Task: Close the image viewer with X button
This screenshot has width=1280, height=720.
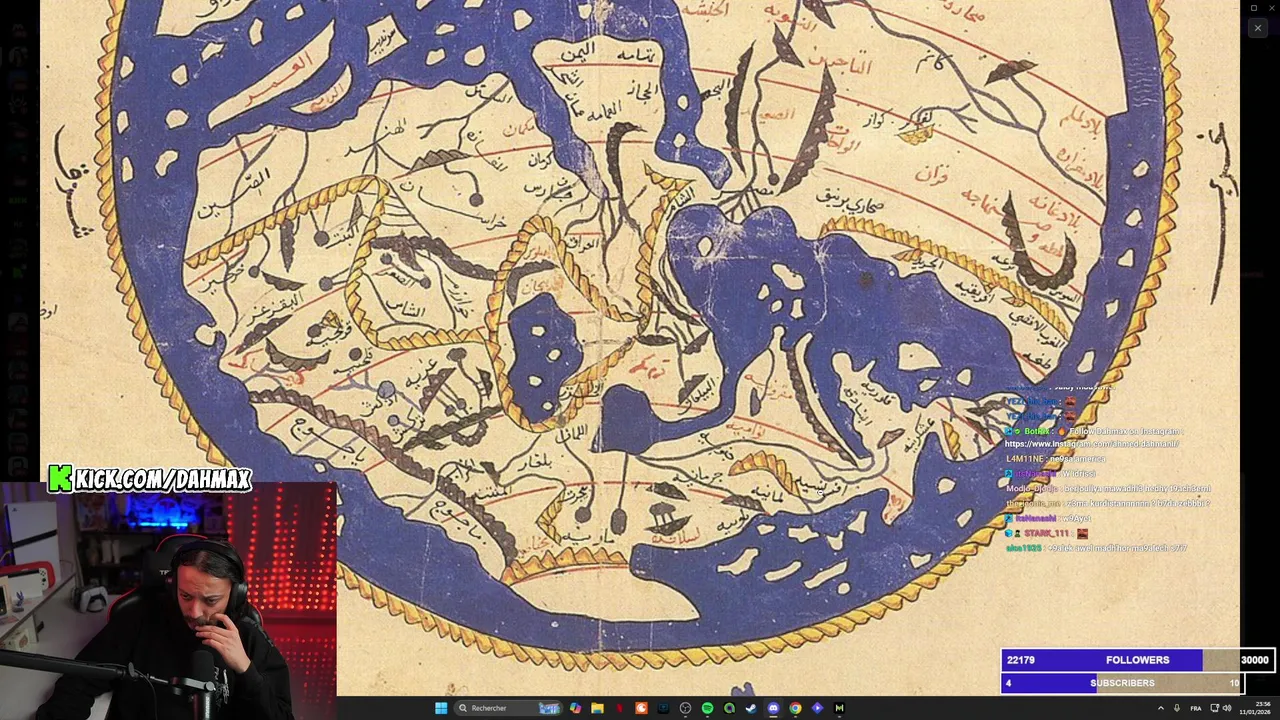Action: [x=1258, y=28]
